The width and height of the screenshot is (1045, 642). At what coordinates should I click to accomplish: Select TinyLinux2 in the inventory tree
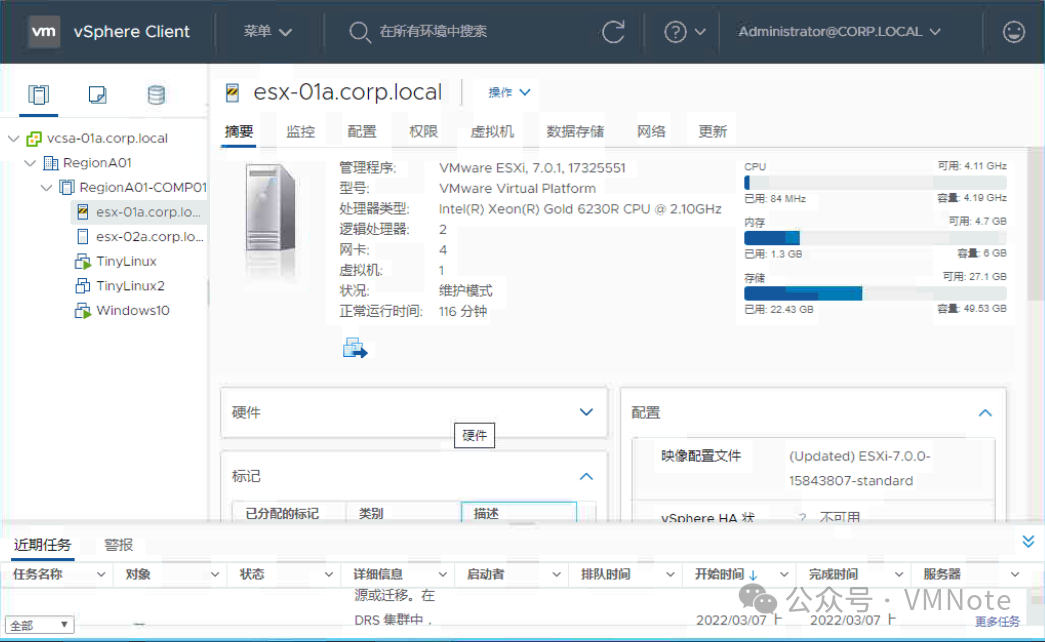pyautogui.click(x=130, y=286)
